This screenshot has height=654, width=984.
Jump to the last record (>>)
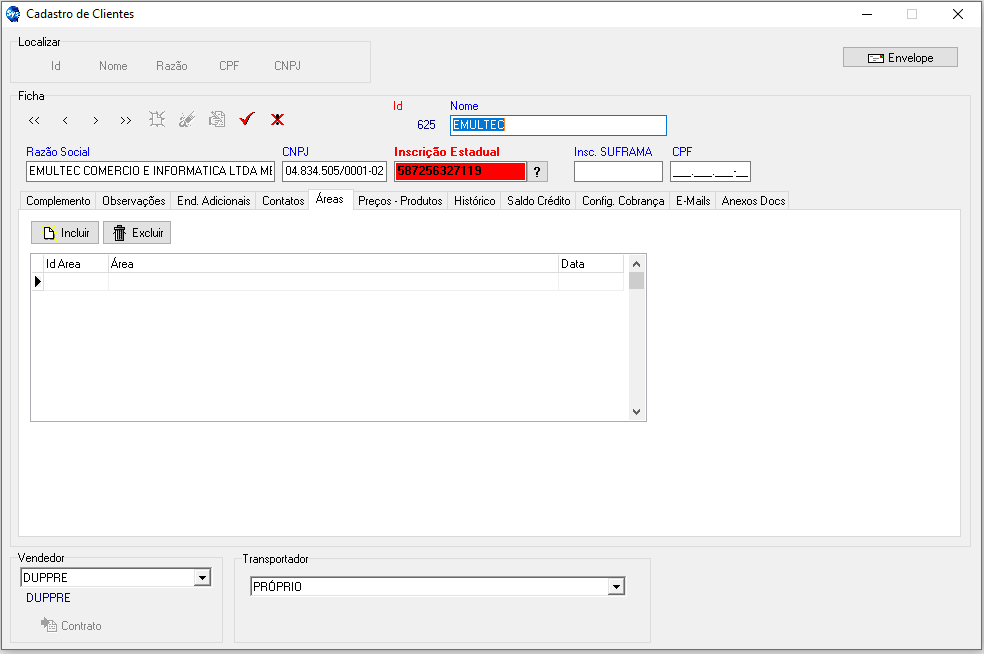125,120
